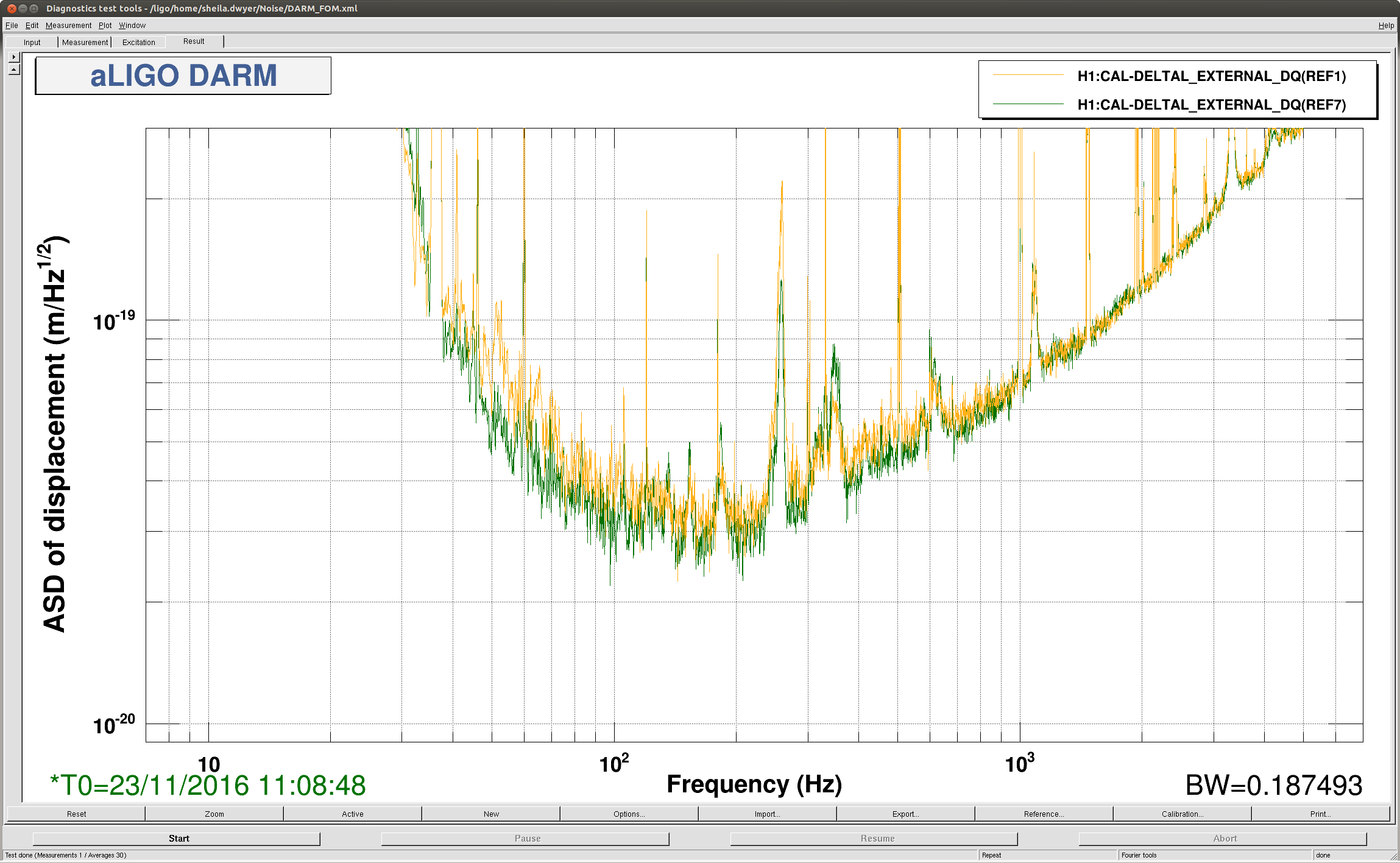
Task: Minimize window using title bar button
Action: [x=23, y=9]
